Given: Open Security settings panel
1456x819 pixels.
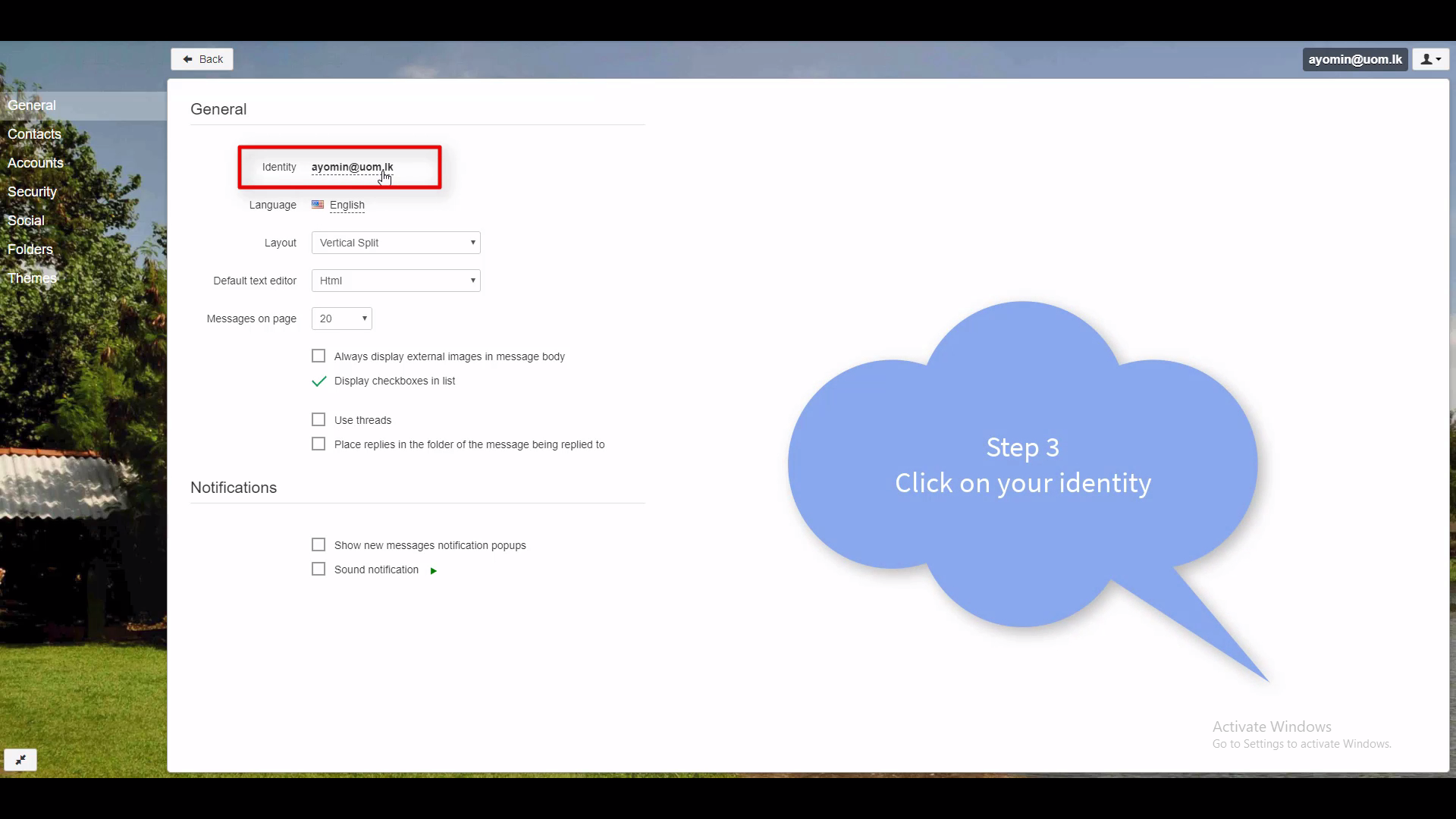Looking at the screenshot, I should coord(32,191).
